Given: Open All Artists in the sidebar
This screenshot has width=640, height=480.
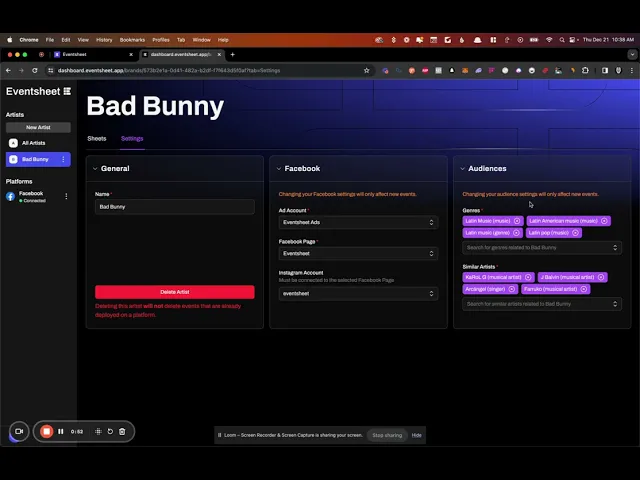Looking at the screenshot, I should click(x=38, y=143).
